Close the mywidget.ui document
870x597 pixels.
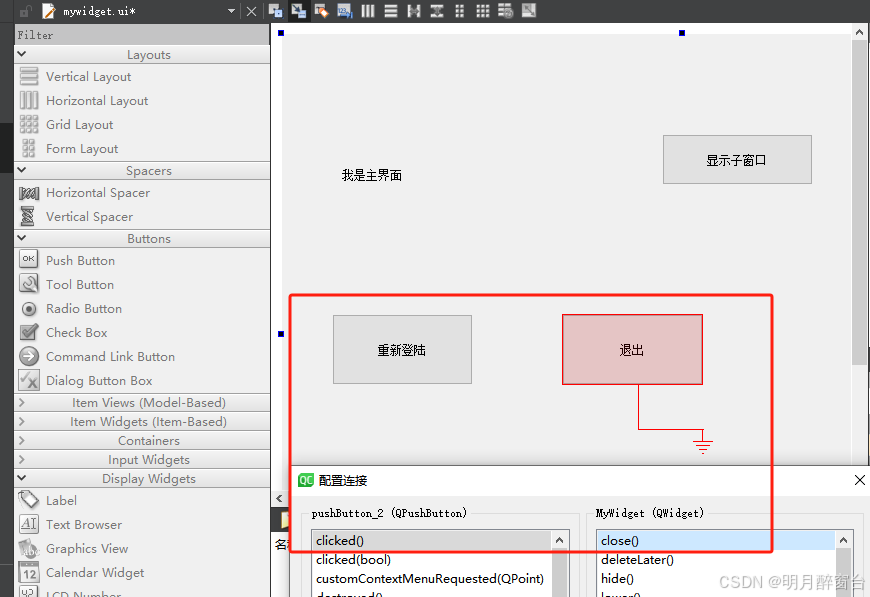click(x=251, y=11)
